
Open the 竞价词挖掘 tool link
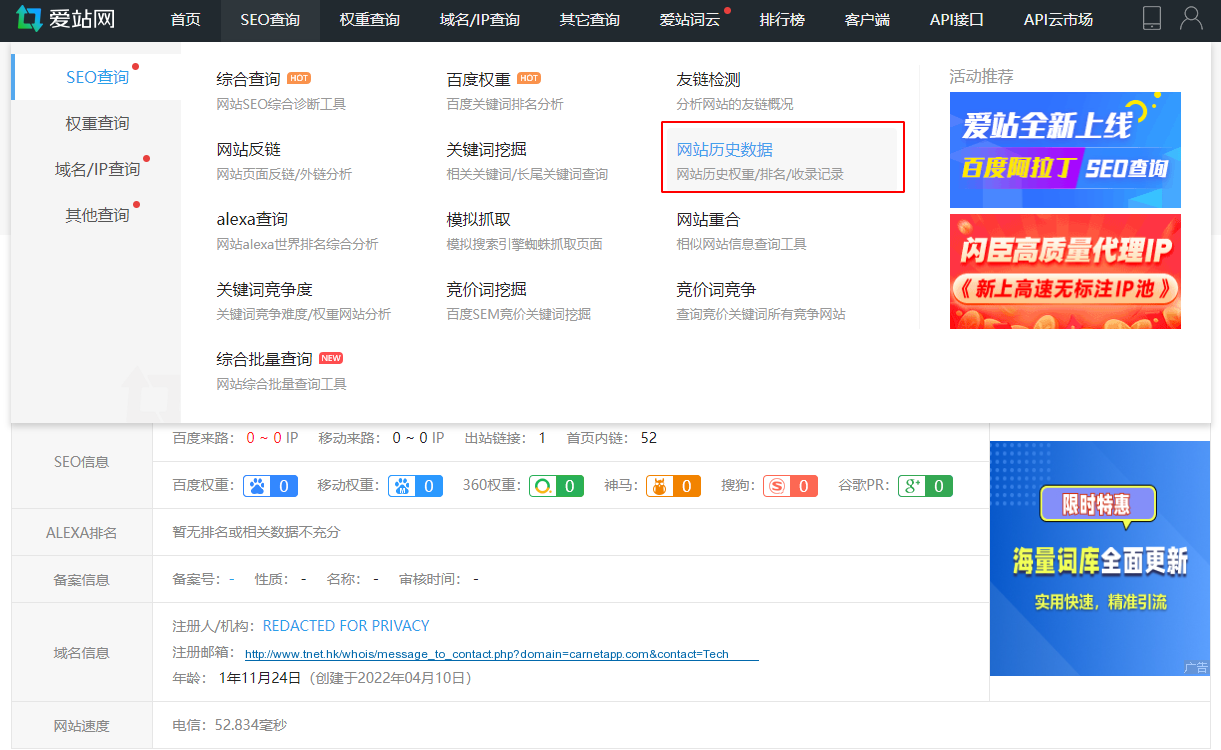[x=486, y=289]
